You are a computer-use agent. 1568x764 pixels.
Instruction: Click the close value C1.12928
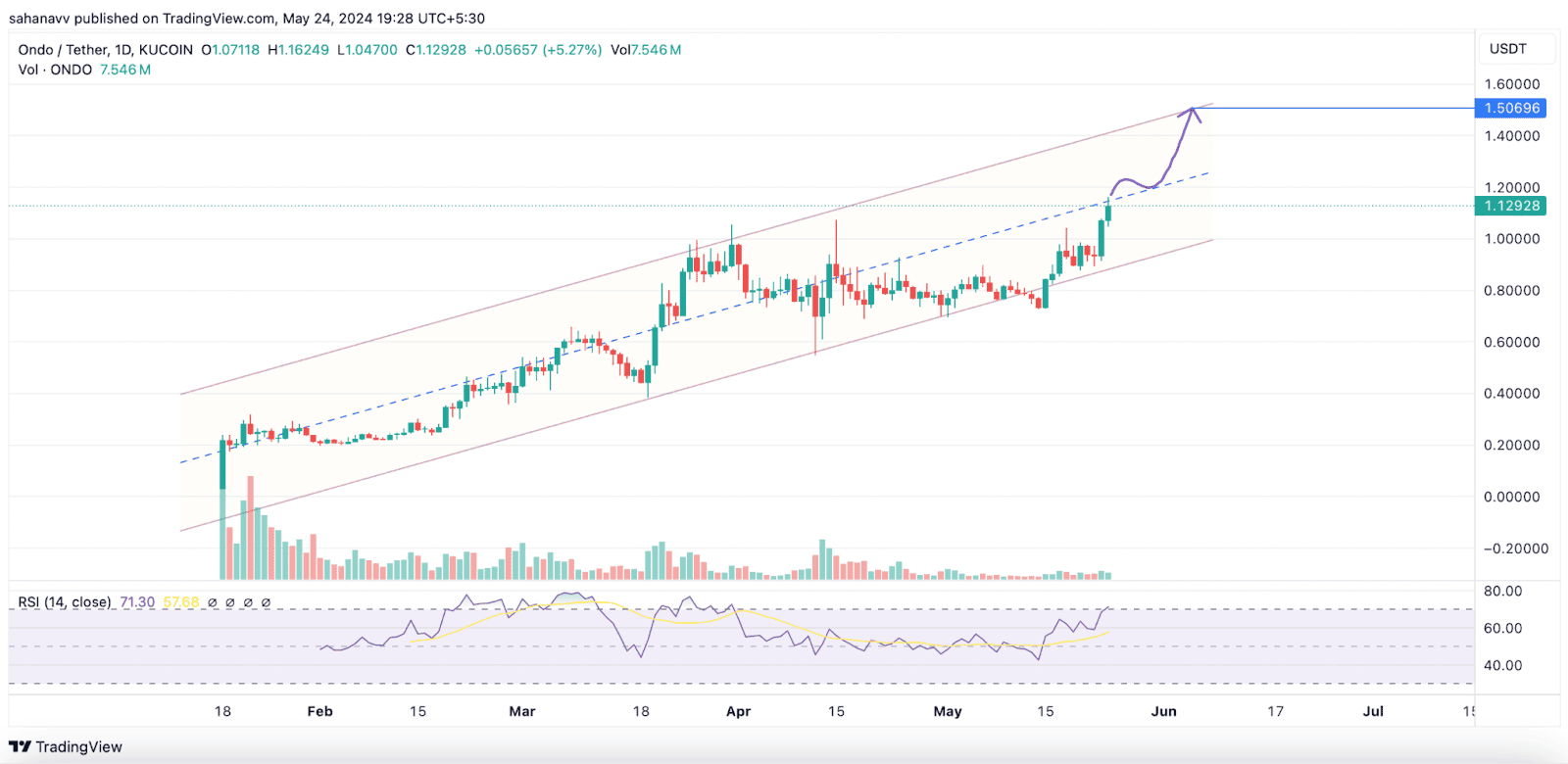tap(436, 50)
